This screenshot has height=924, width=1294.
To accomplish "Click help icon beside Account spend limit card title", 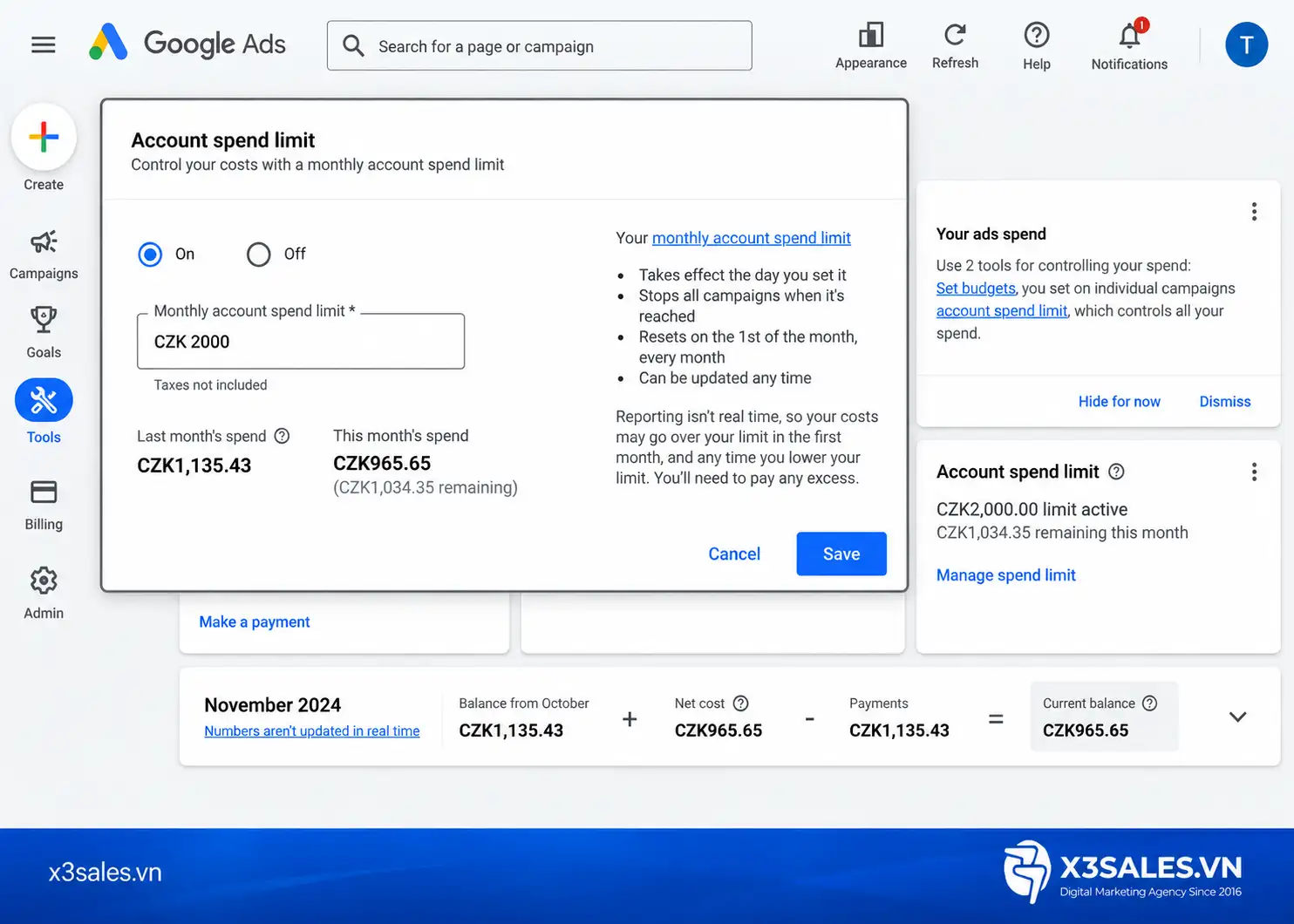I will (1116, 472).
